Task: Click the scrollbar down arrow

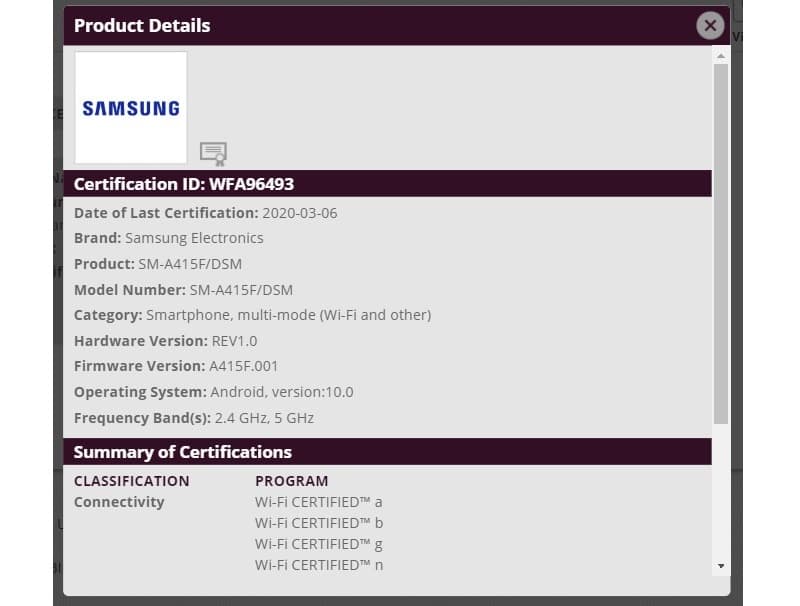Action: pyautogui.click(x=720, y=566)
